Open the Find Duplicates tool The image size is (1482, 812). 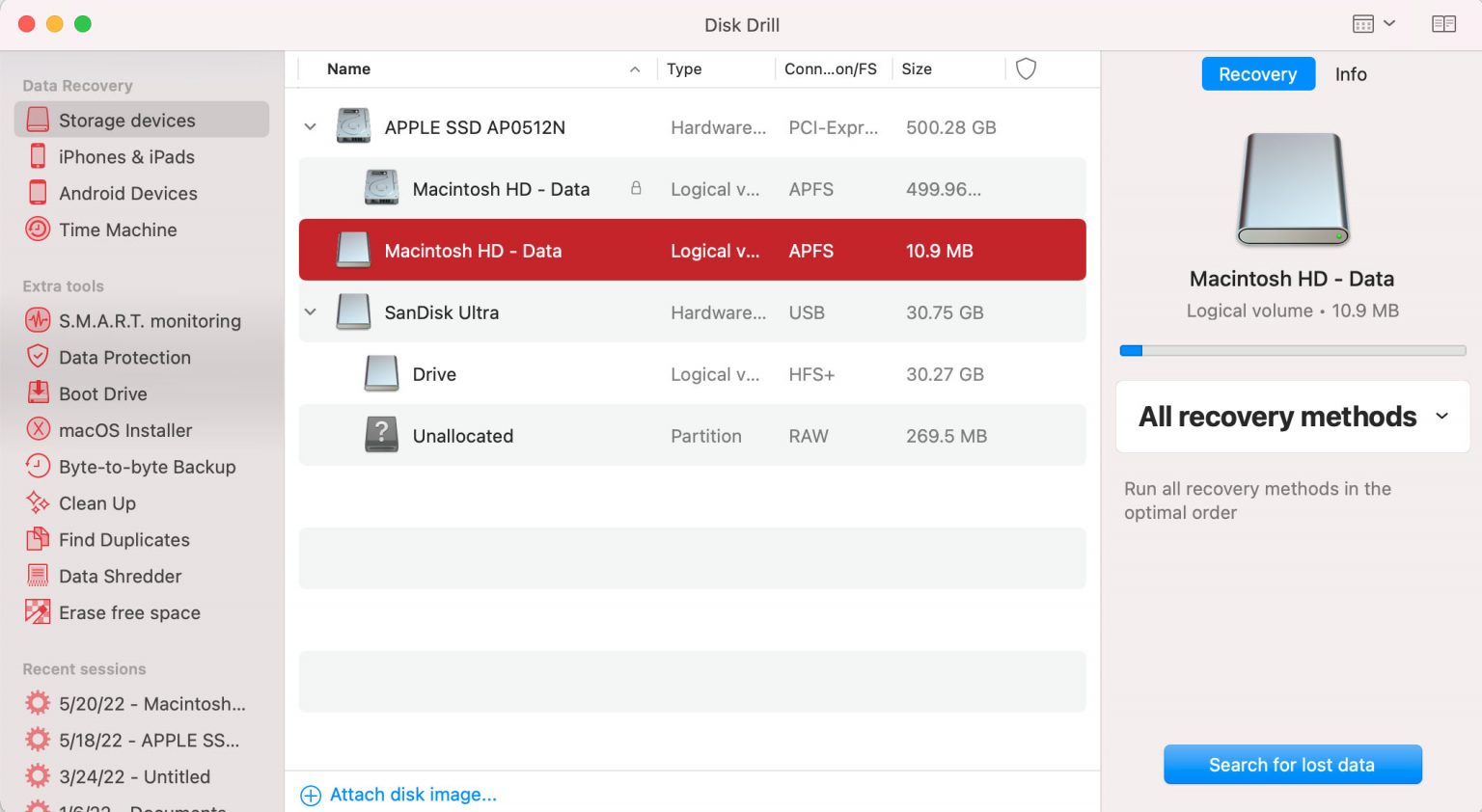123,539
